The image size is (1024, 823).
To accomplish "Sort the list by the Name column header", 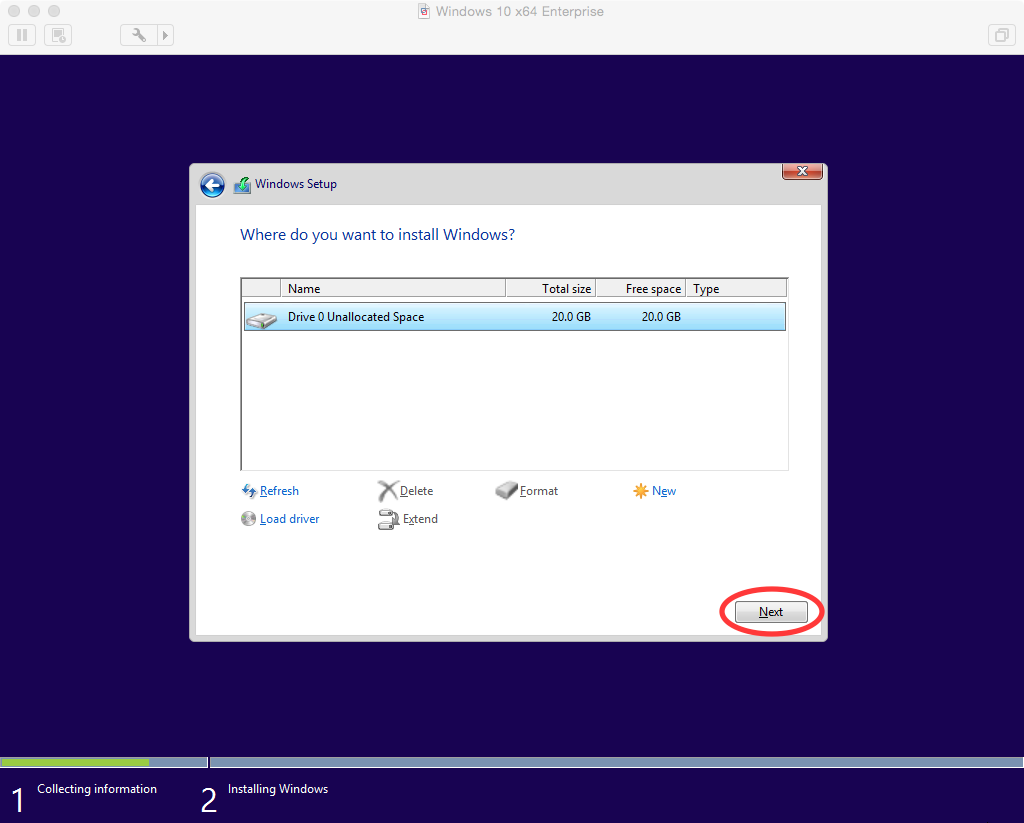I will click(x=393, y=289).
